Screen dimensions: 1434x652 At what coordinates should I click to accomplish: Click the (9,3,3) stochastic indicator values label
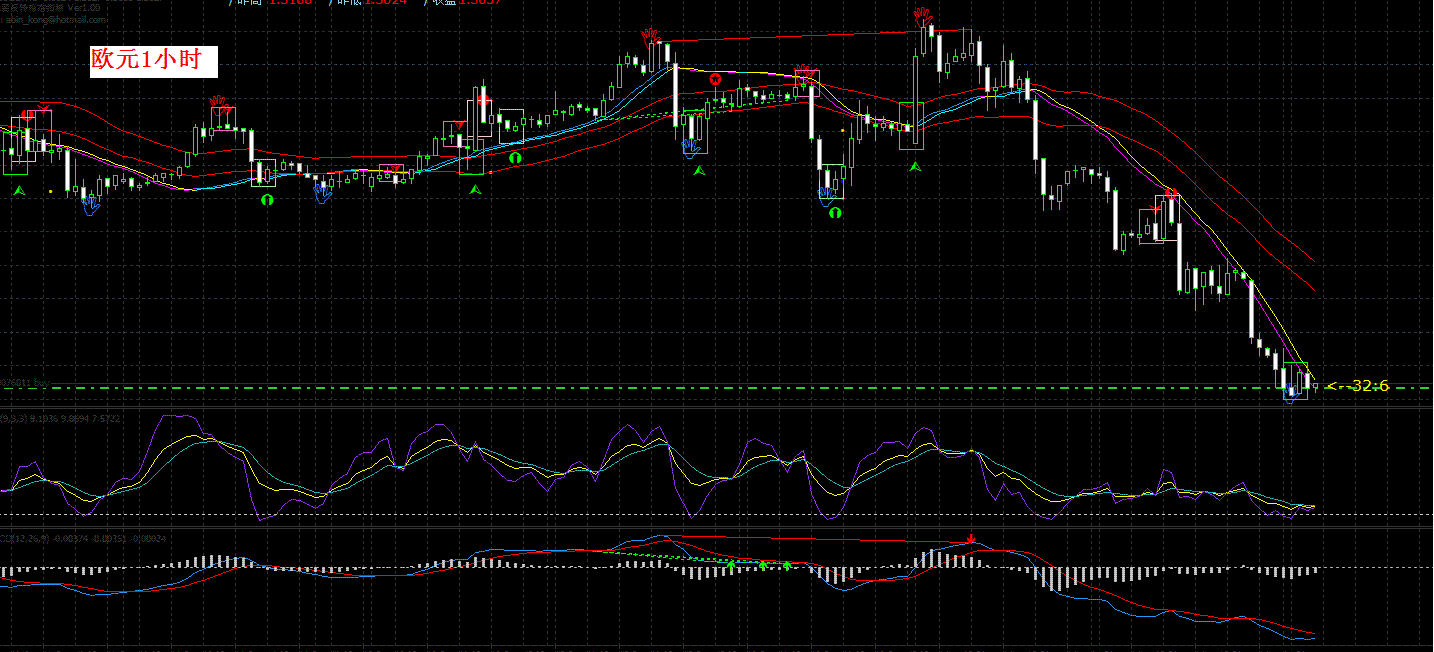coord(62,418)
